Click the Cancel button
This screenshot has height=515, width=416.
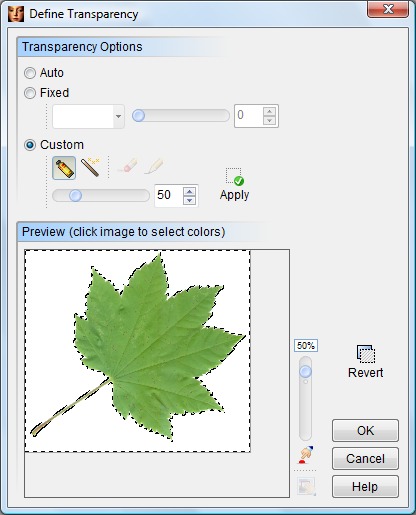[x=365, y=459]
